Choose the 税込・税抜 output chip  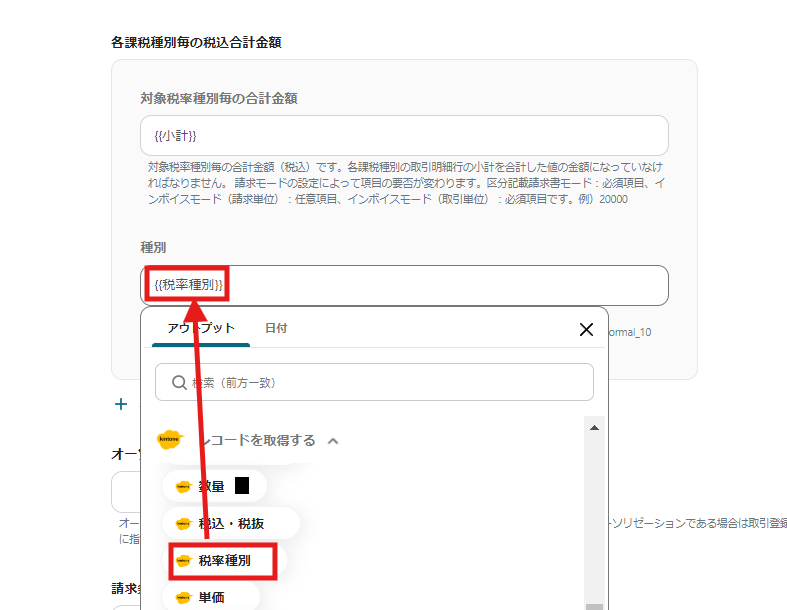pos(231,523)
